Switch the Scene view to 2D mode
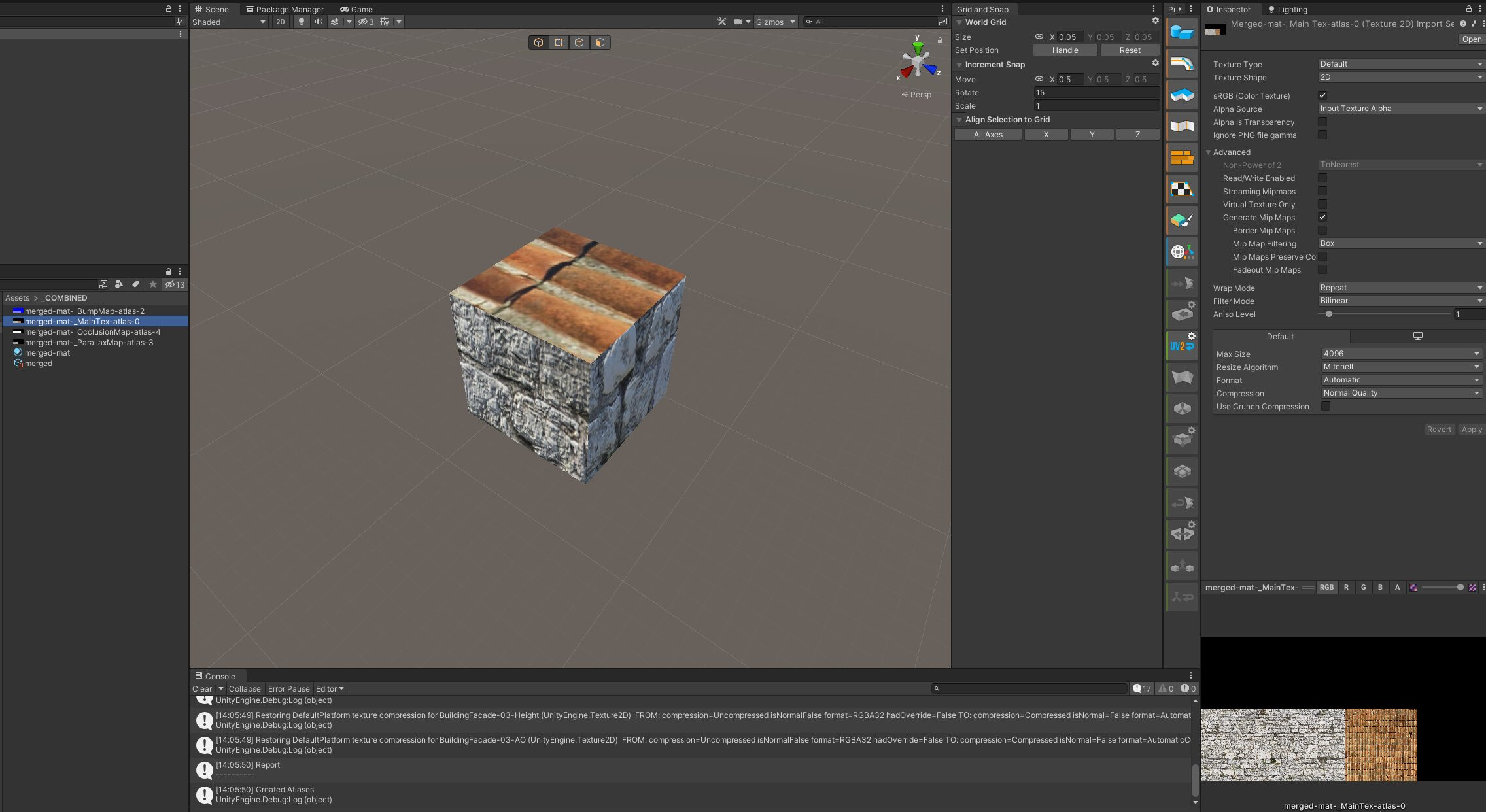The height and width of the screenshot is (812, 1486). click(x=280, y=22)
